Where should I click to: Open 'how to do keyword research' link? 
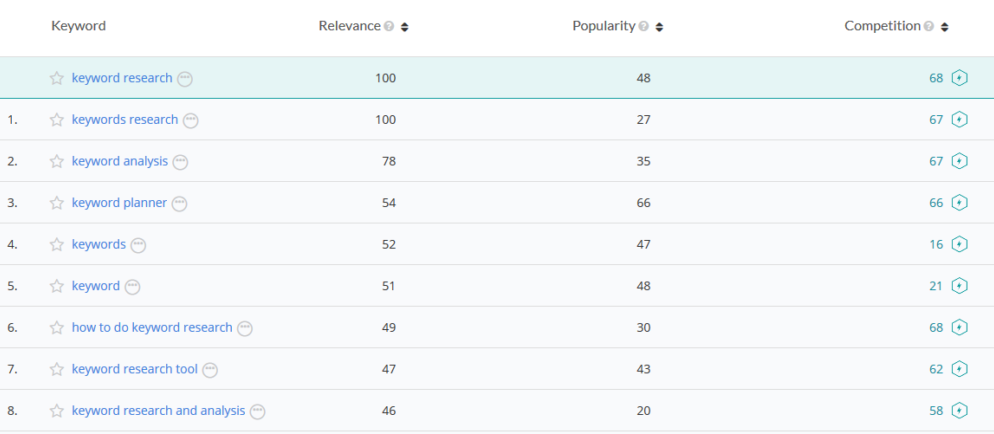(x=152, y=328)
